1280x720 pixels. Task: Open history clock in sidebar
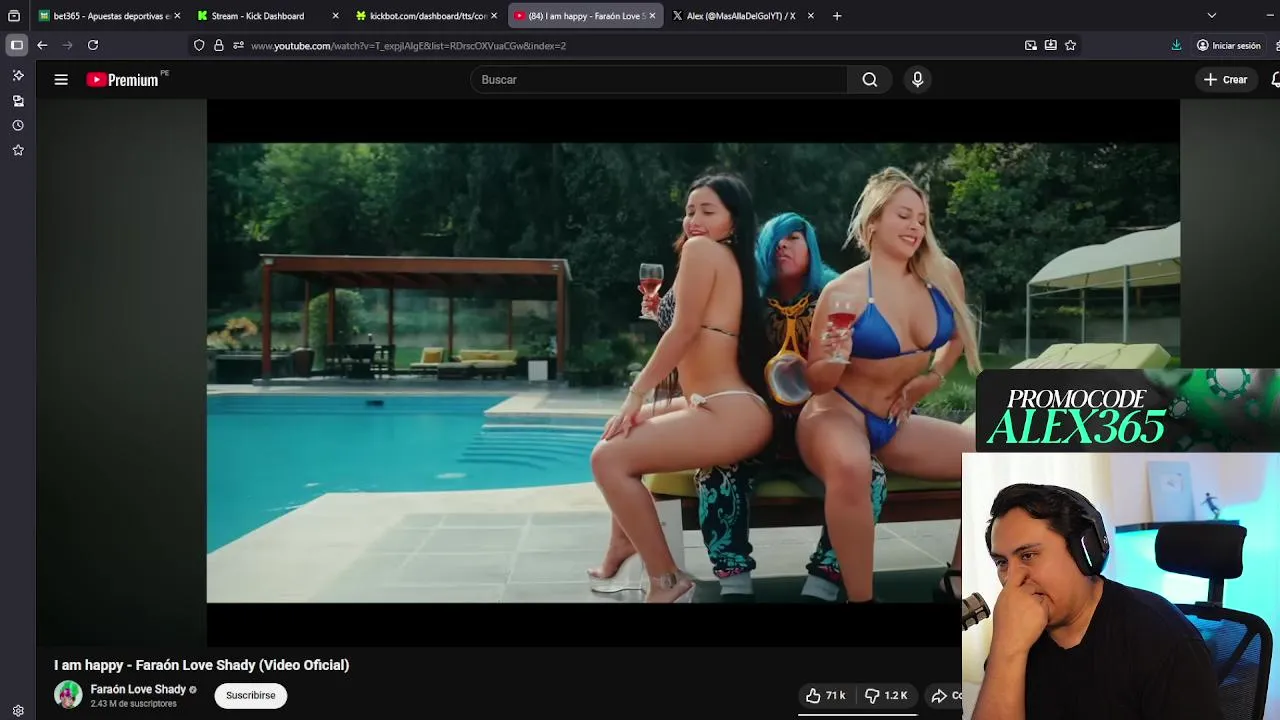point(18,126)
